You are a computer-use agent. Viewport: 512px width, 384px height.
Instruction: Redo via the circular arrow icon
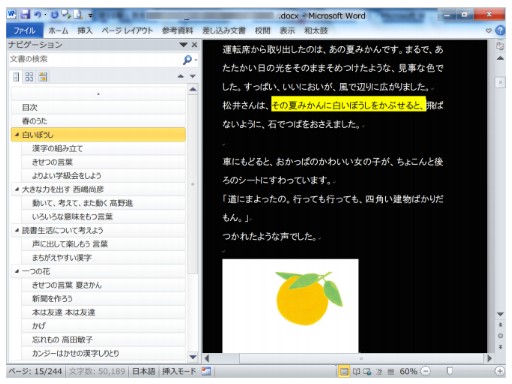tap(54, 15)
